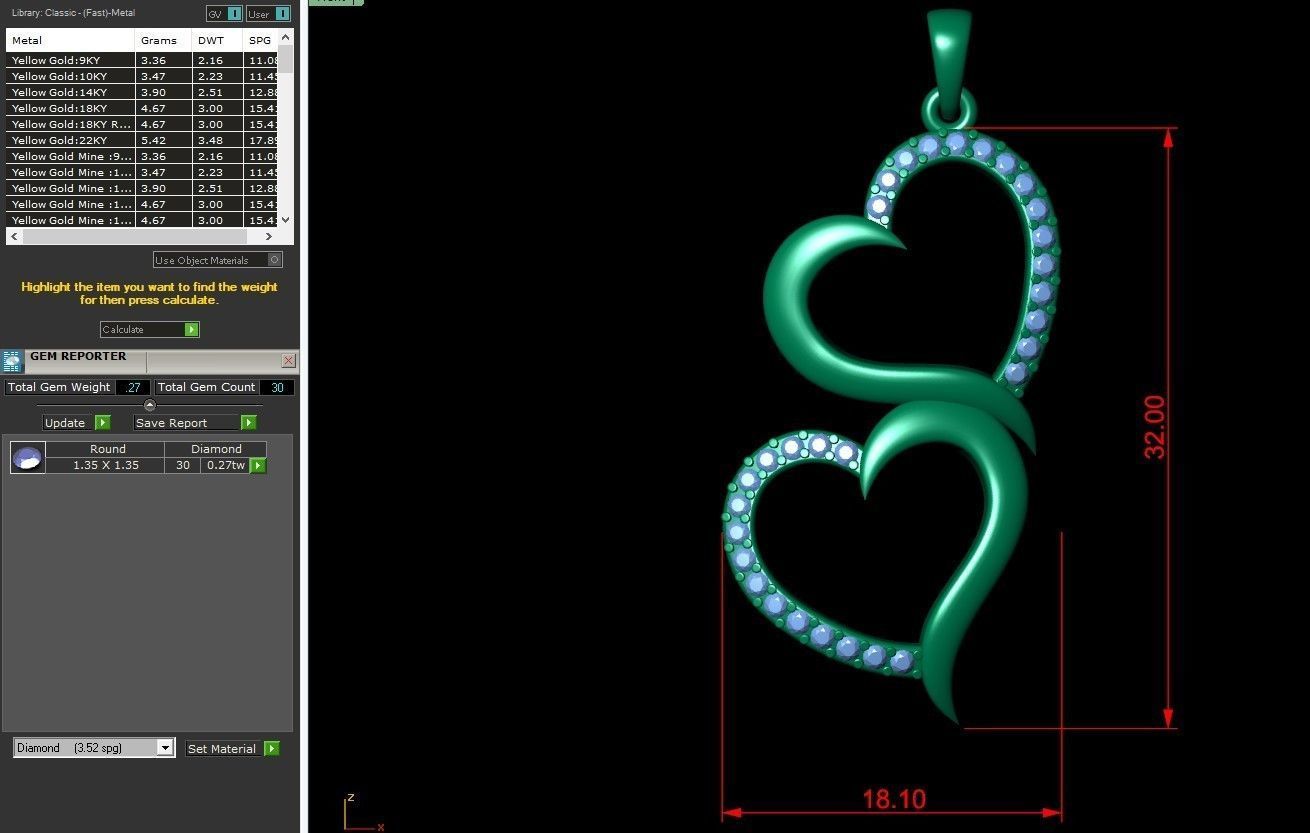Viewport: 1310px width, 833px height.
Task: Toggle the GV library switch
Action: (233, 14)
